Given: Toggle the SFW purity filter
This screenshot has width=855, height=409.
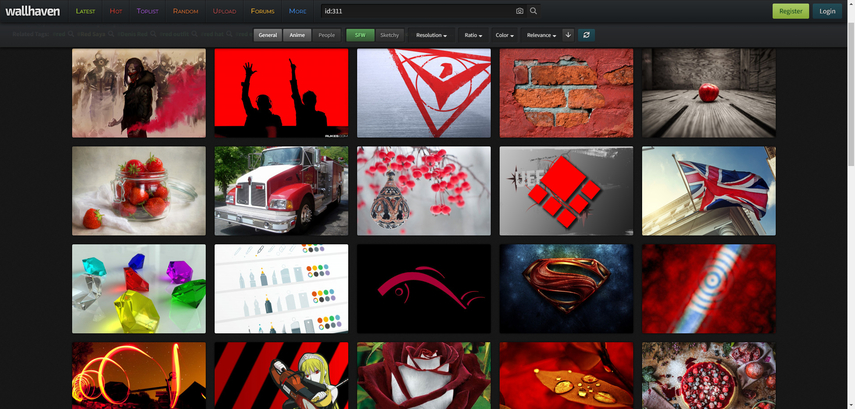Looking at the screenshot, I should click(x=360, y=35).
